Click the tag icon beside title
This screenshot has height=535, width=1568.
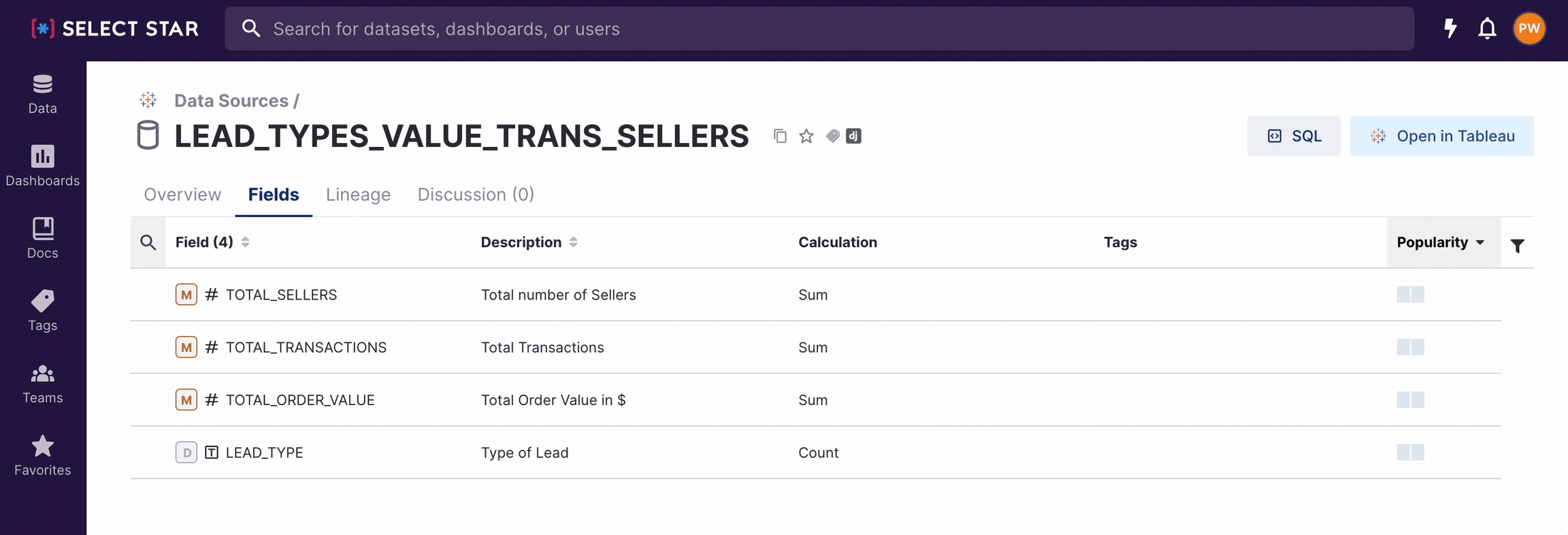coord(832,136)
